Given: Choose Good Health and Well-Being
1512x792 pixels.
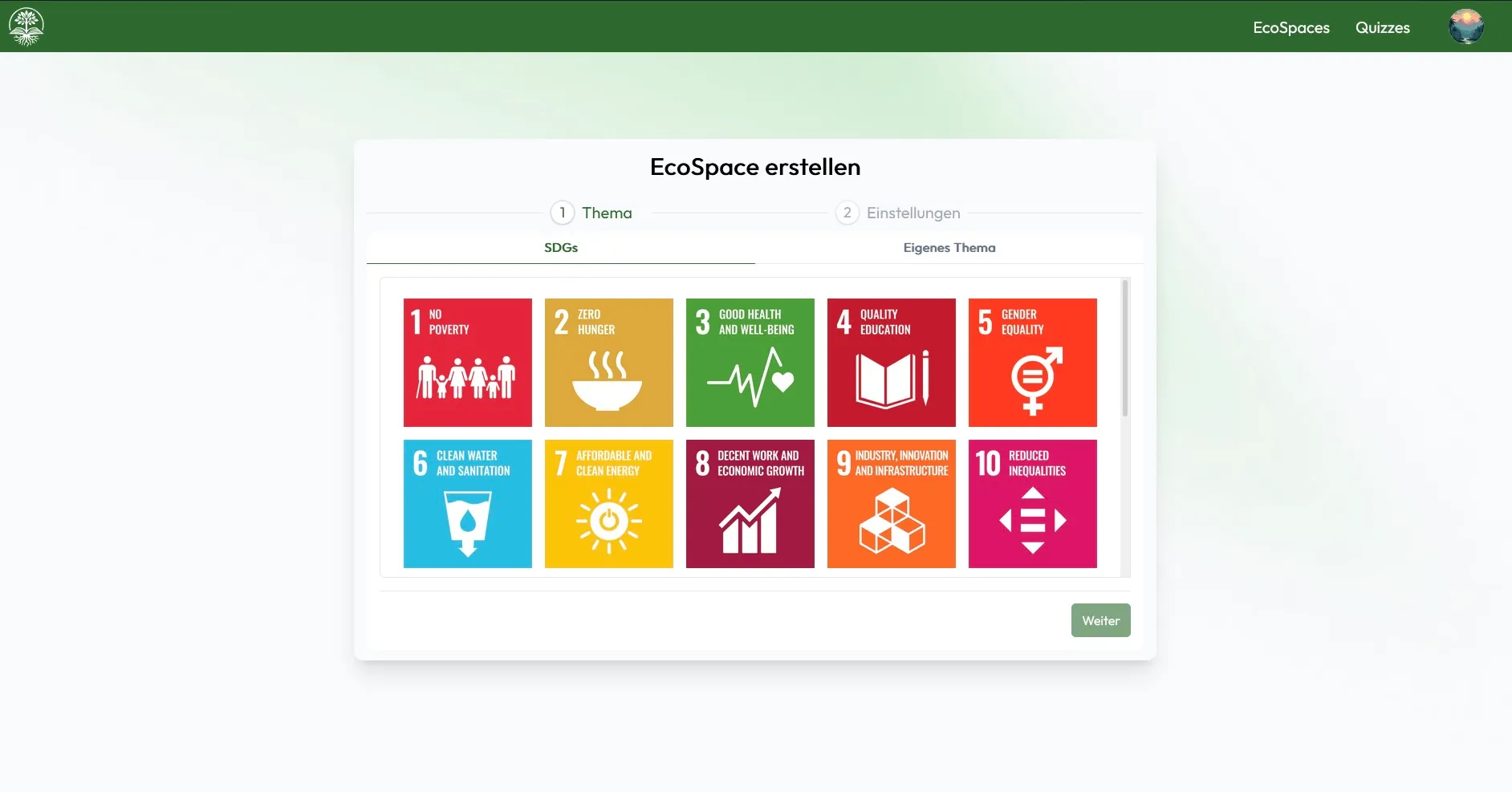Looking at the screenshot, I should click(750, 362).
